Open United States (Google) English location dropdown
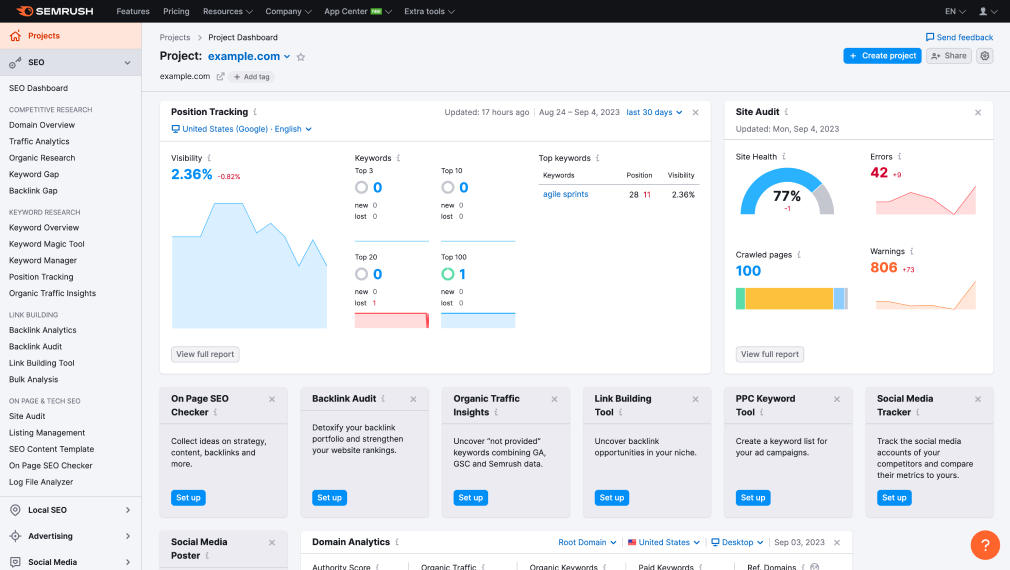 tap(242, 129)
